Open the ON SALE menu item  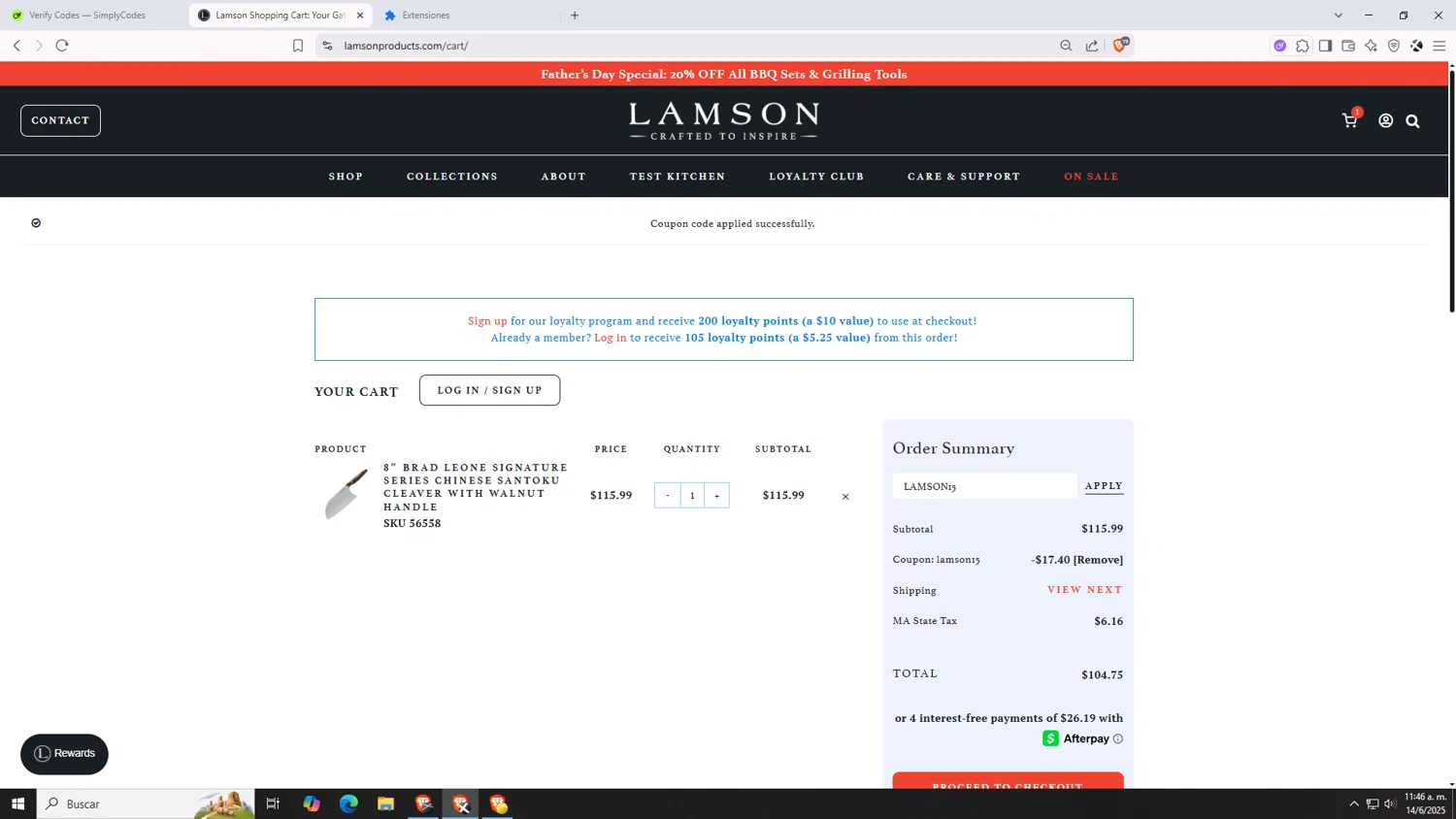pos(1091,177)
